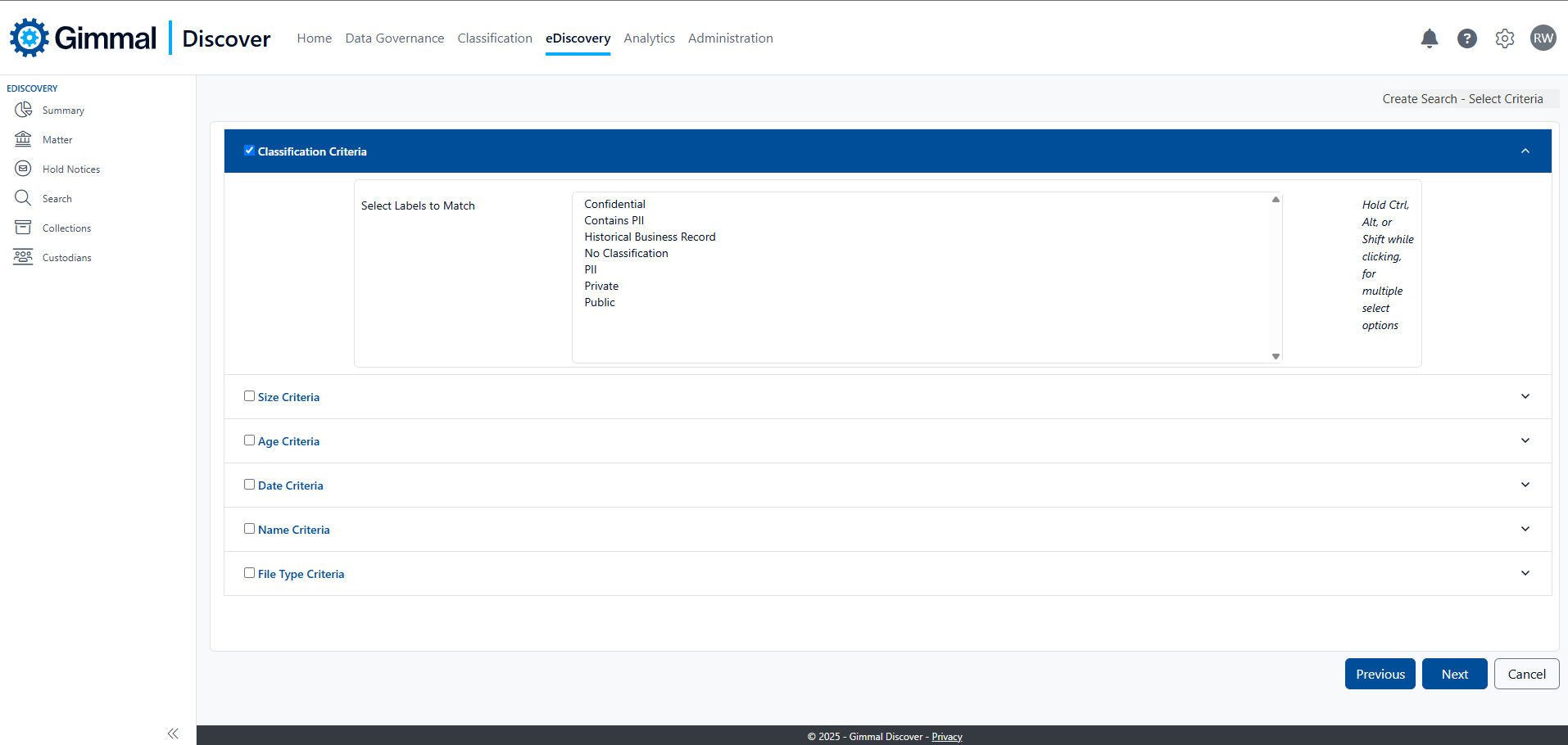The height and width of the screenshot is (745, 1568).
Task: Open the help question mark icon
Action: [x=1467, y=38]
